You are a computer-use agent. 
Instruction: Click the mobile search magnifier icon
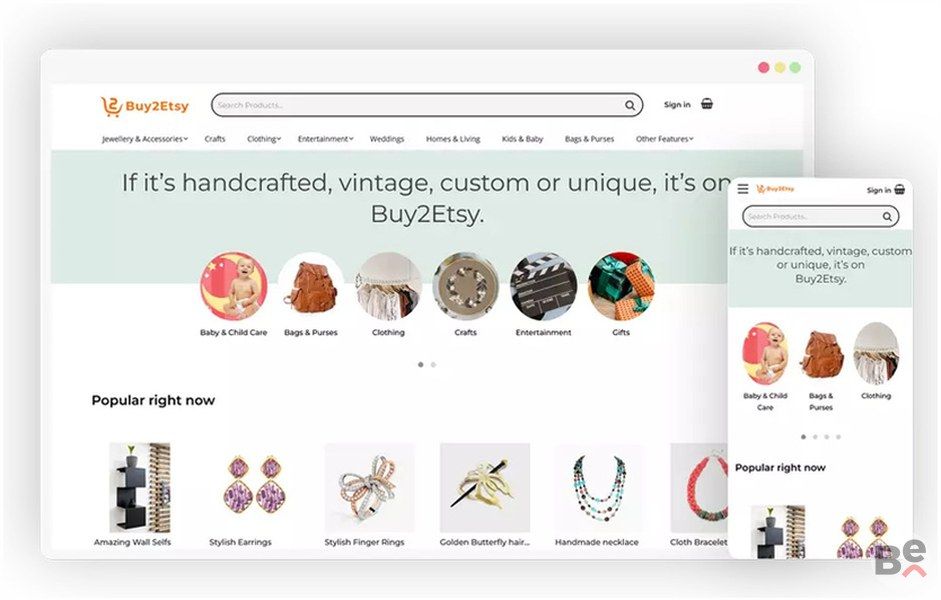pyautogui.click(x=887, y=217)
